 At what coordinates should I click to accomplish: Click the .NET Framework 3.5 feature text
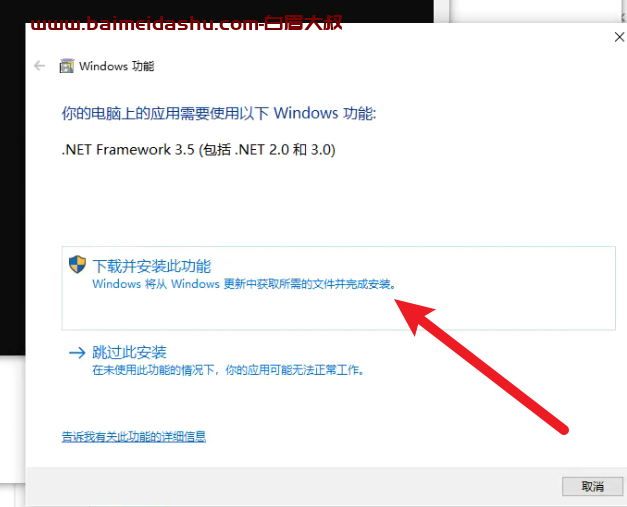coord(198,150)
